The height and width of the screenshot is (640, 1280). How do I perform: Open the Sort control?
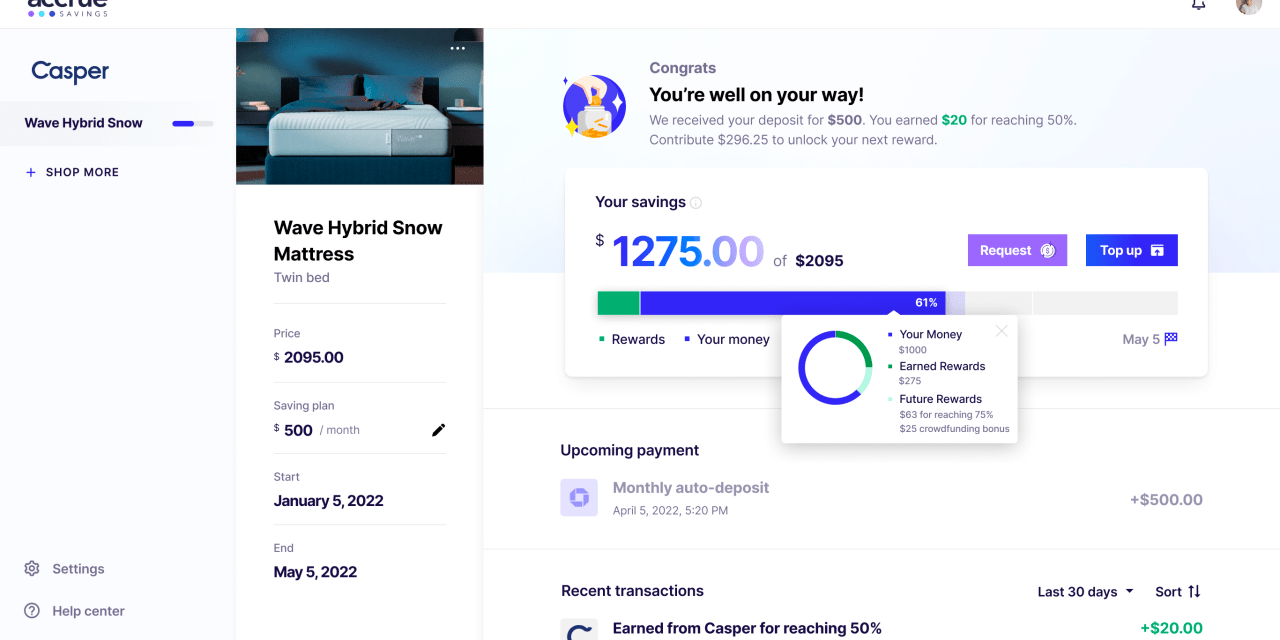coord(1178,592)
